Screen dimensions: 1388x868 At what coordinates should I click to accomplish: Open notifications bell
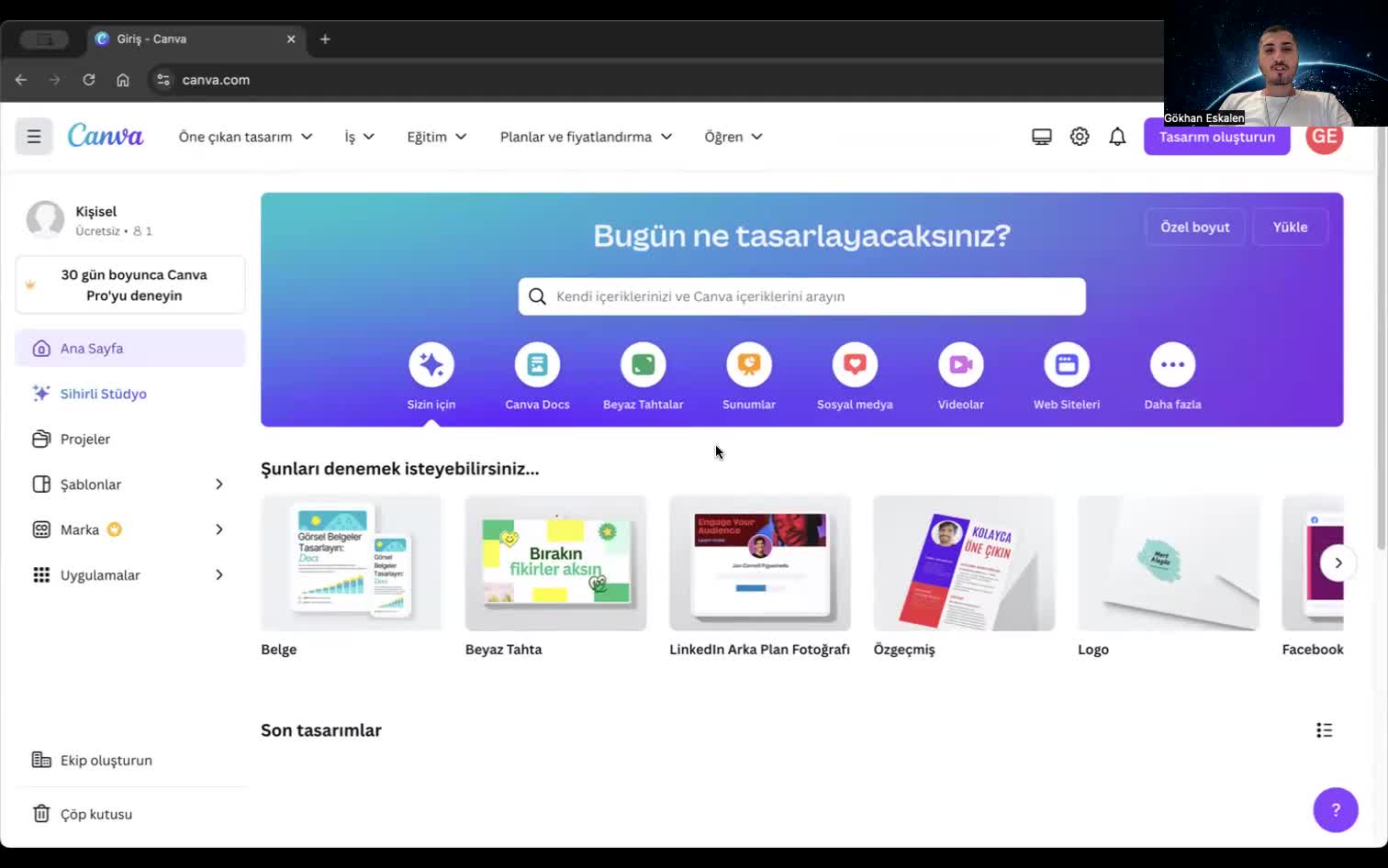1117,137
